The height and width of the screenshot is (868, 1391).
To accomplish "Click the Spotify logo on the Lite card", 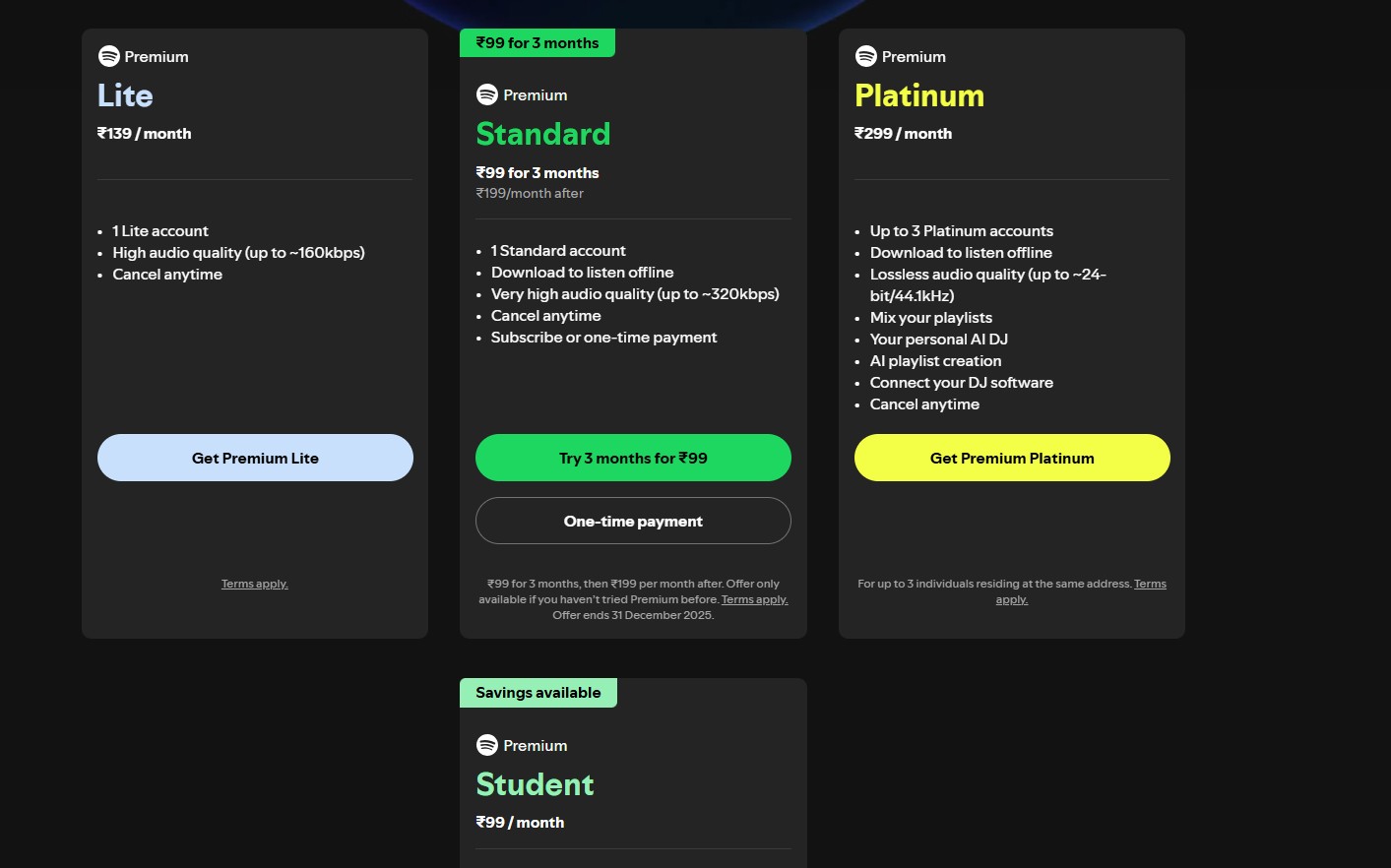I will tap(108, 56).
